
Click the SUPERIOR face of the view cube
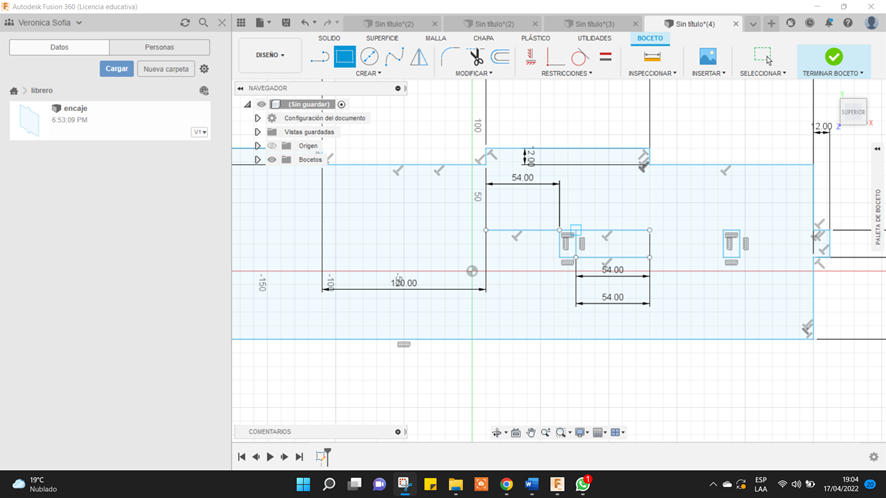853,112
